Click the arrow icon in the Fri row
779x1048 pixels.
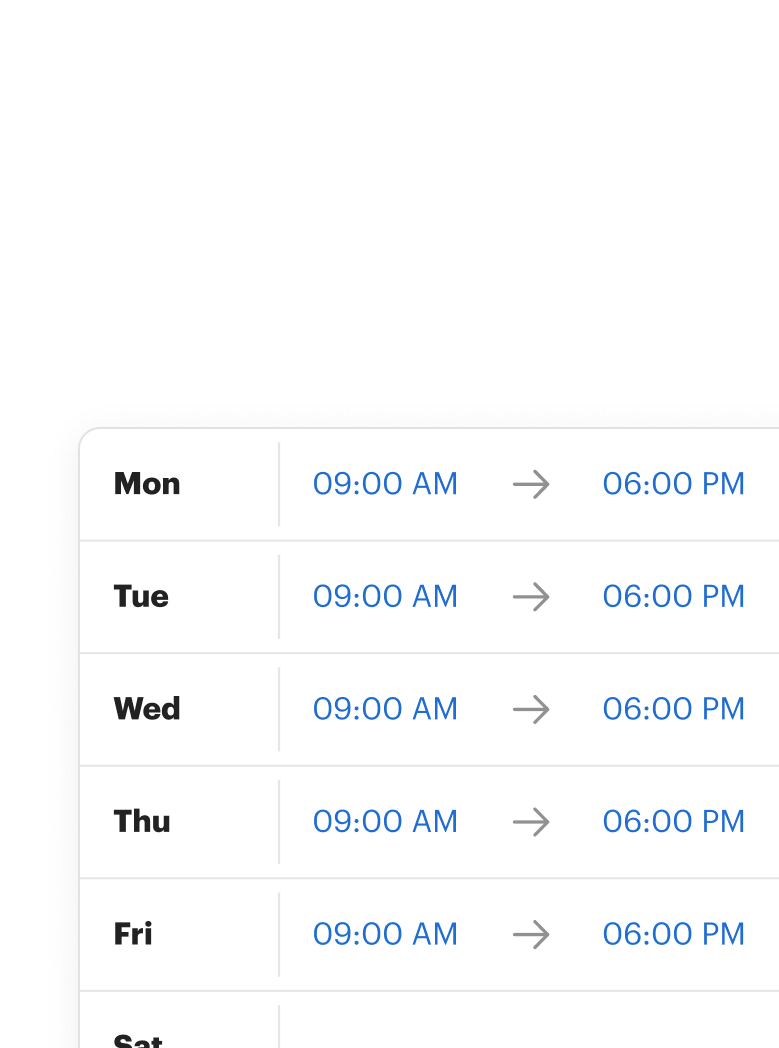pos(531,935)
